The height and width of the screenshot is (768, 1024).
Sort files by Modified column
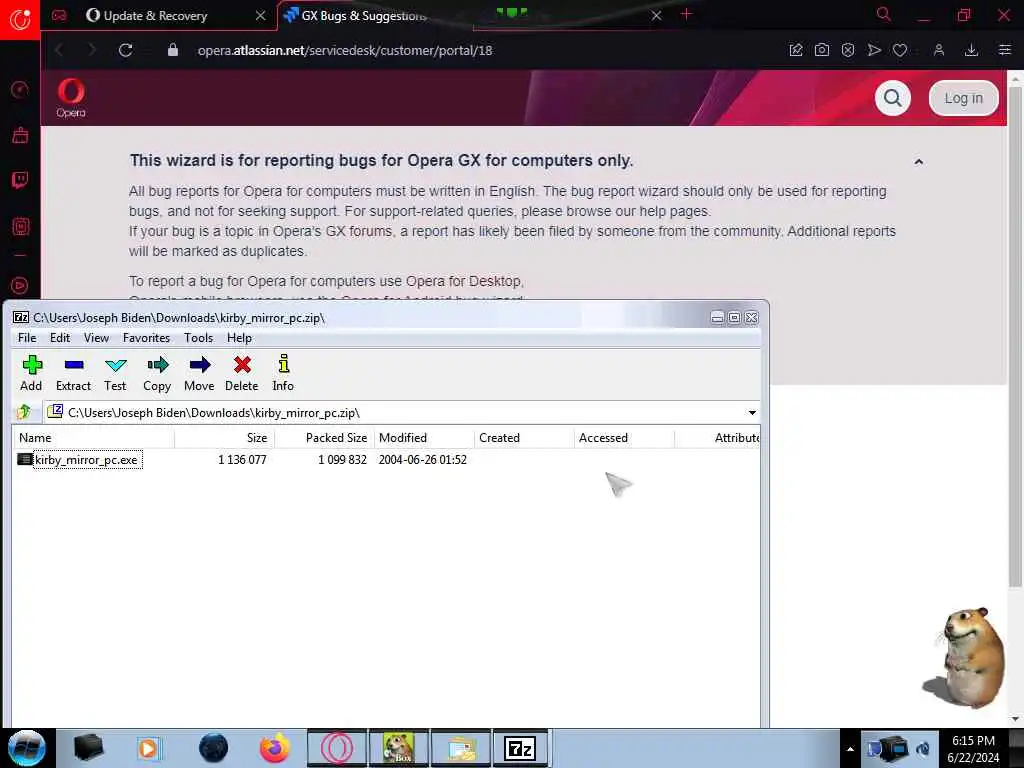(424, 438)
